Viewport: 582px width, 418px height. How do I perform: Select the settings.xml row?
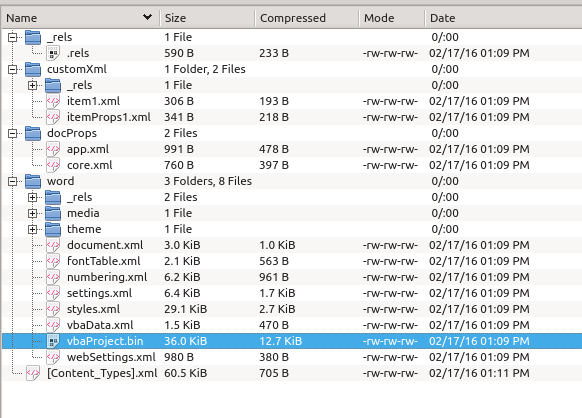(x=292, y=293)
